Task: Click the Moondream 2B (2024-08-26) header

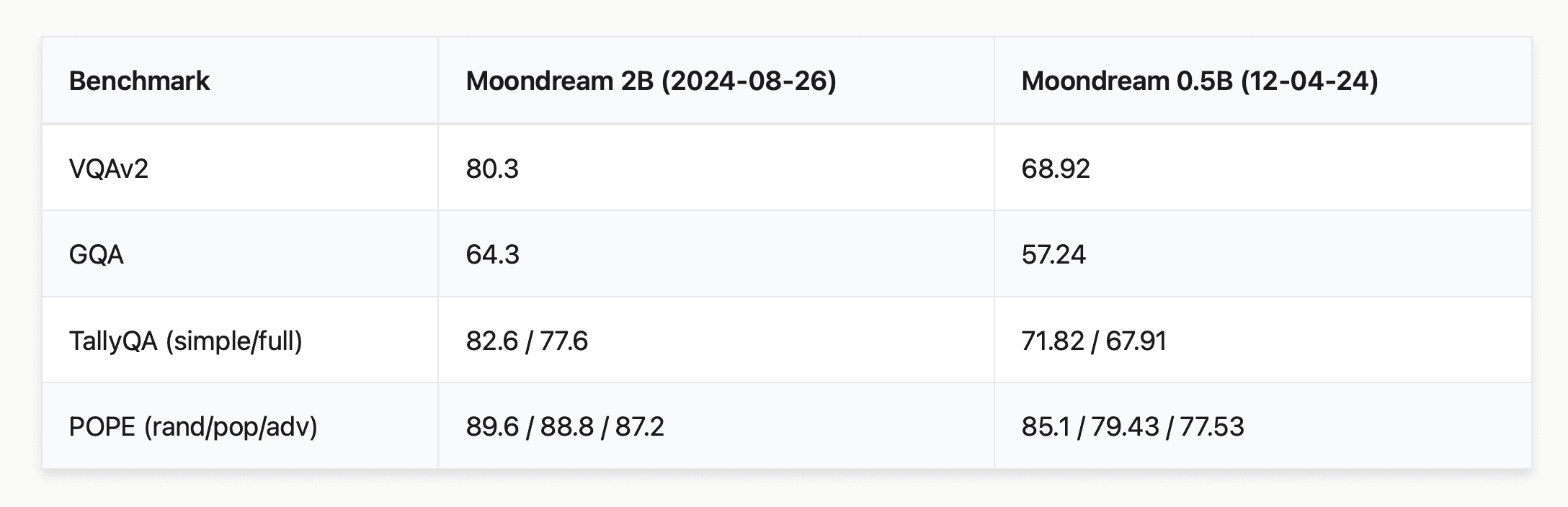Action: point(651,81)
